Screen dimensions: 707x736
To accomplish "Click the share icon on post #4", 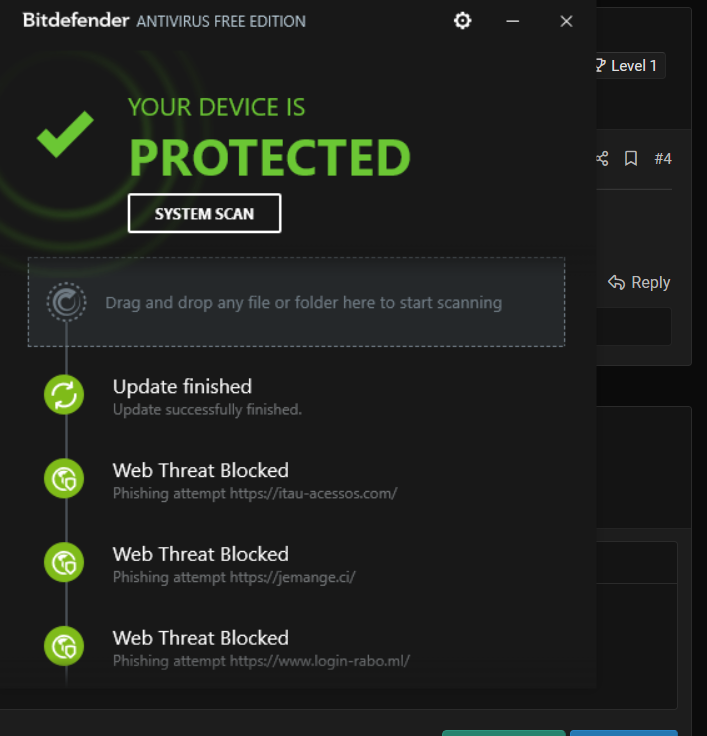I will point(602,159).
